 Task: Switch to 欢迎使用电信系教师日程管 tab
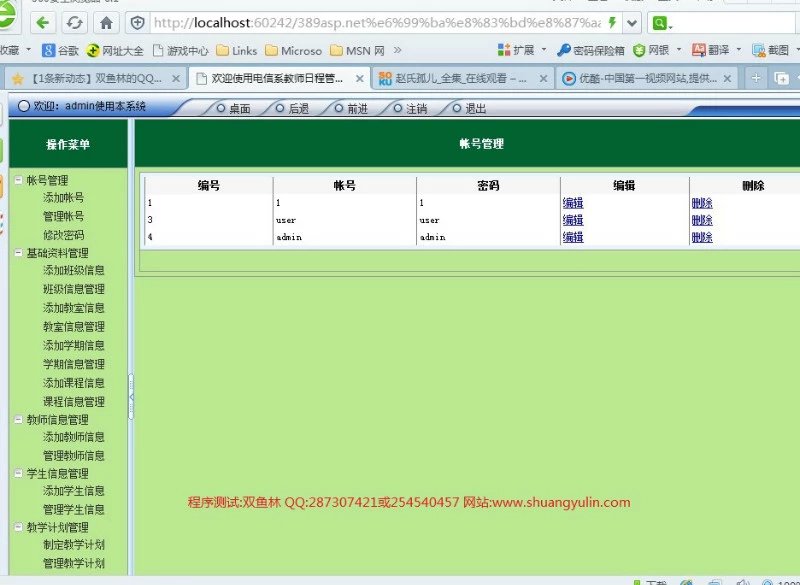(x=277, y=79)
